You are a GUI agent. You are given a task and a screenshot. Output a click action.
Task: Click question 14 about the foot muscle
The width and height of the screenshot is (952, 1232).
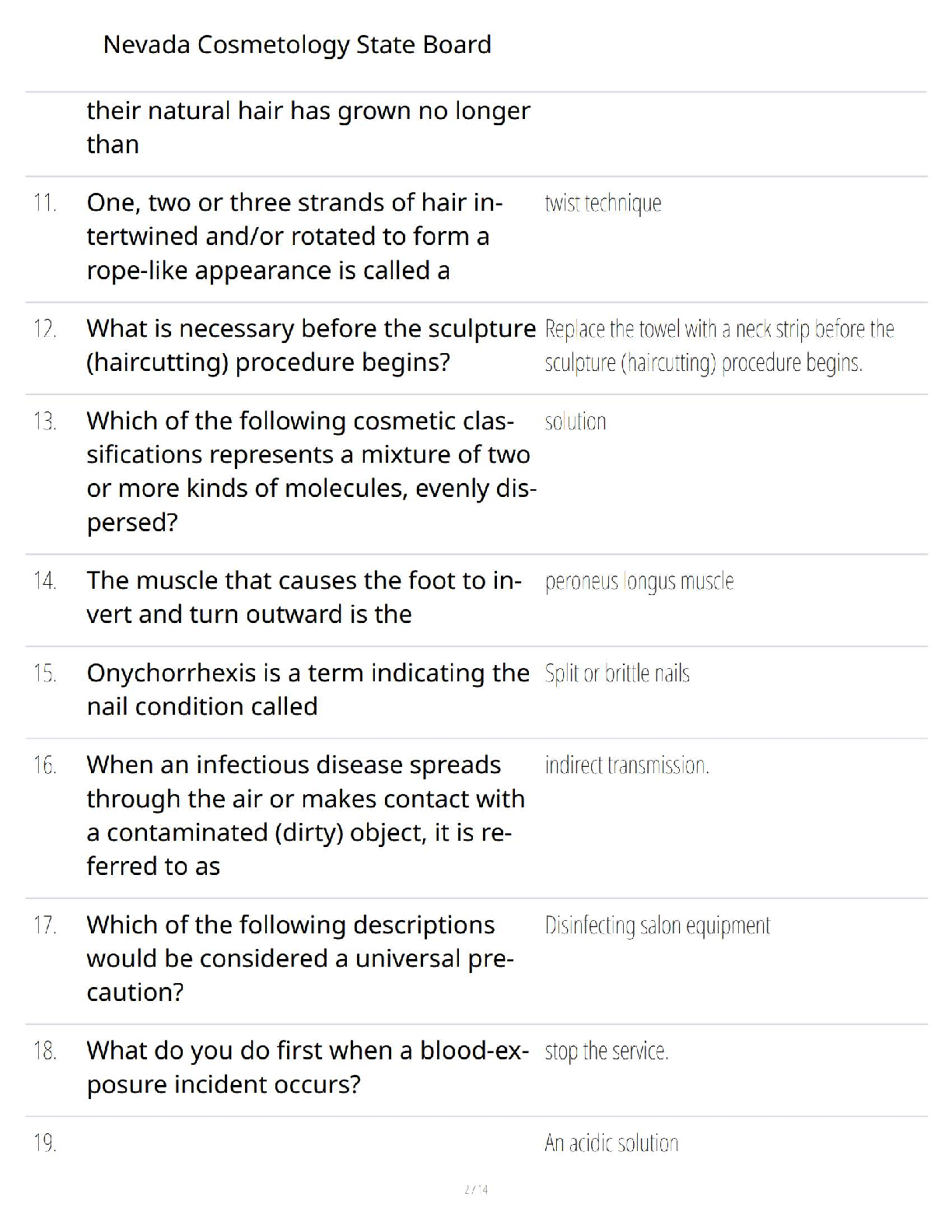tap(303, 597)
